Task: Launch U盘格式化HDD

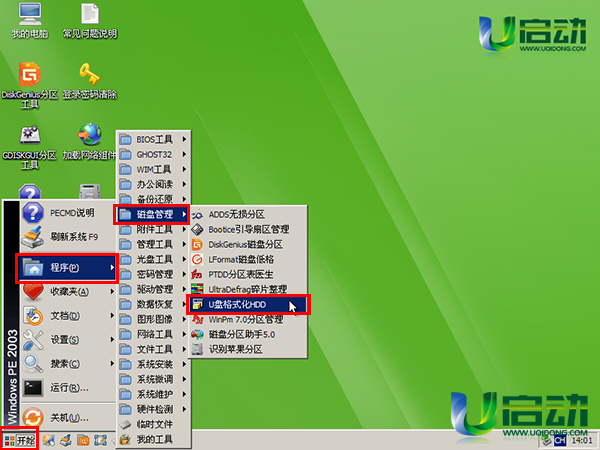Action: coord(248,305)
